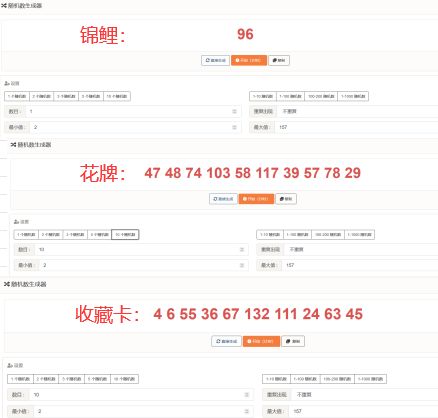Select 3个随机数 preset in the 花牌 panel

[75, 235]
